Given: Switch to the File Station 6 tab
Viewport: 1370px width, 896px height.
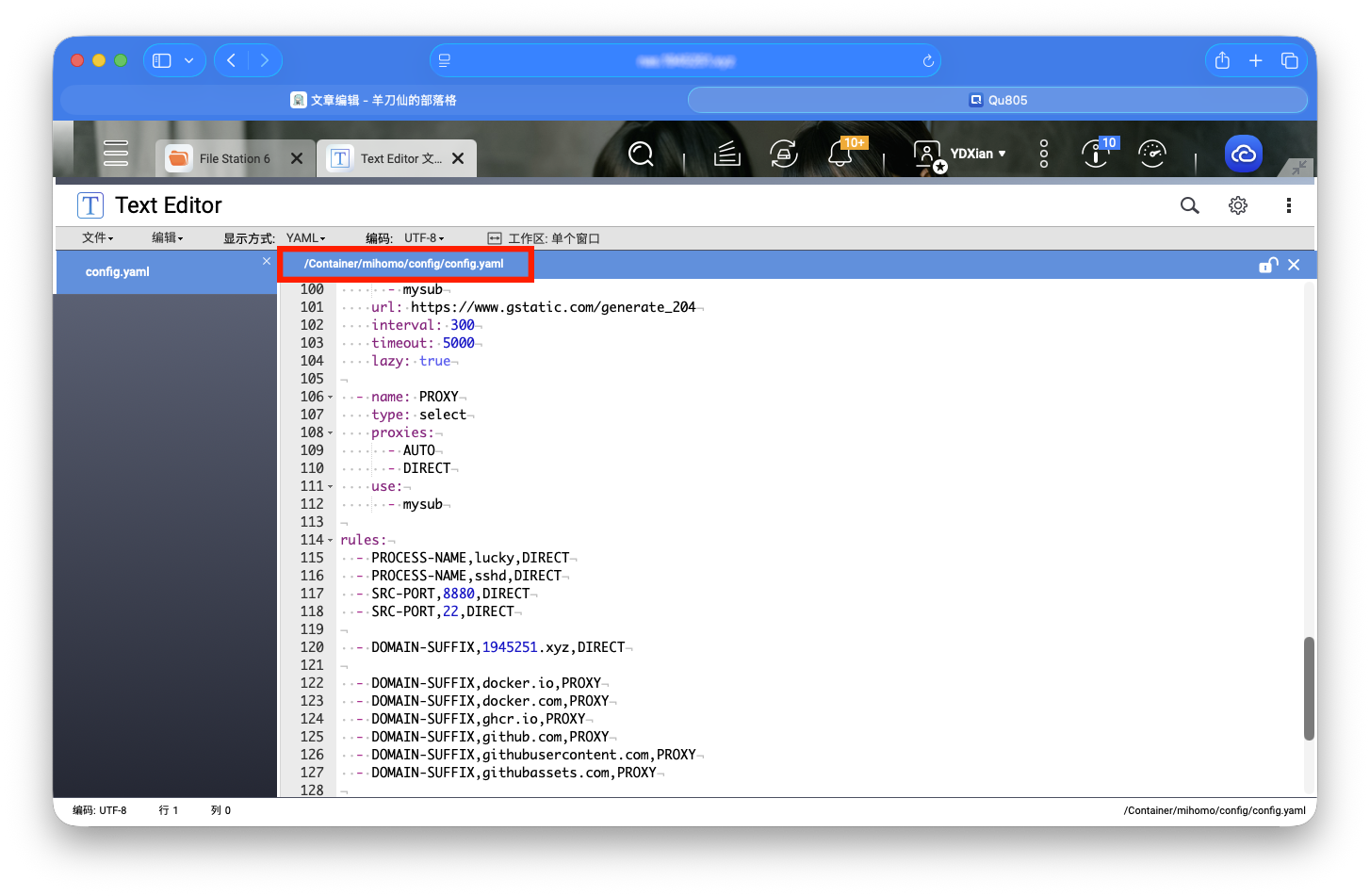Looking at the screenshot, I should click(234, 158).
